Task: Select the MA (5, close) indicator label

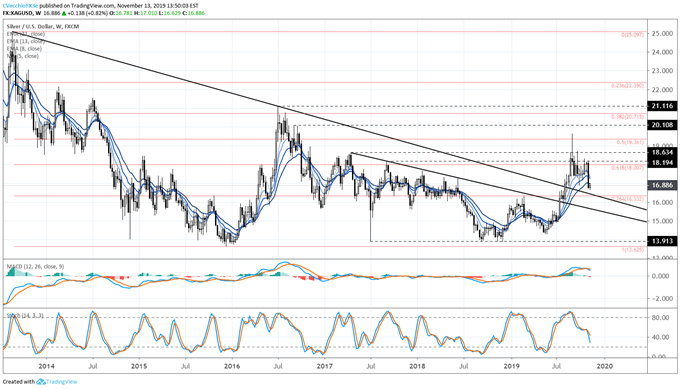Action: pyautogui.click(x=23, y=56)
